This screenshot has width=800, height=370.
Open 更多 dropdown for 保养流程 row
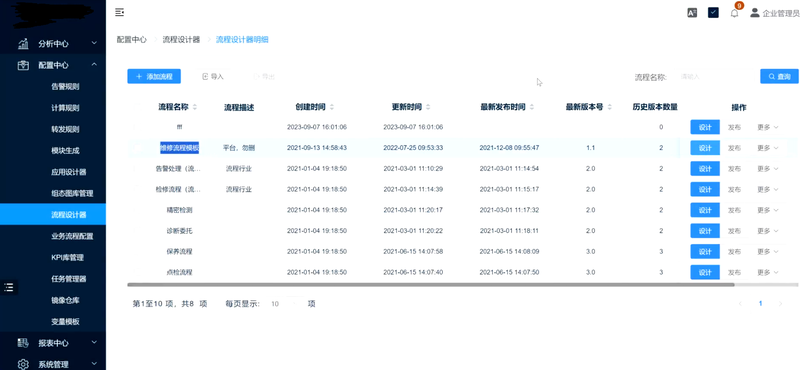[768, 252]
